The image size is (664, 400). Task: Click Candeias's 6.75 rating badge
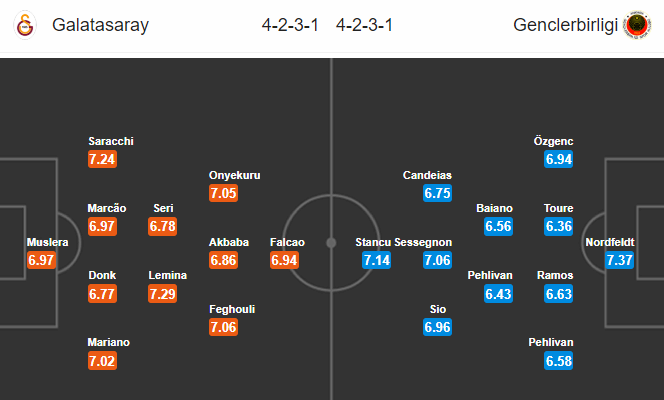[437, 193]
